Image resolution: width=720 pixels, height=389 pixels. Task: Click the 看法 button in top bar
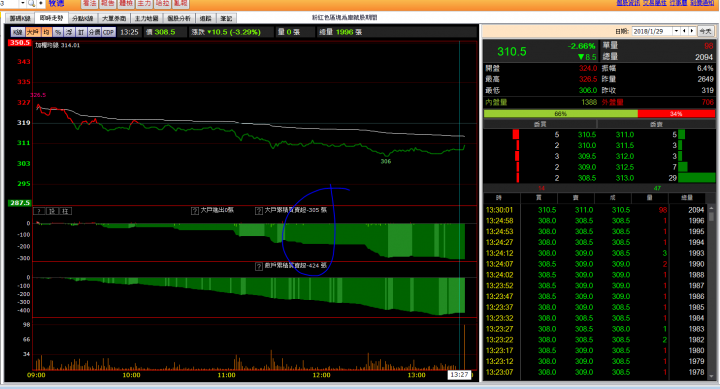[x=90, y=3]
